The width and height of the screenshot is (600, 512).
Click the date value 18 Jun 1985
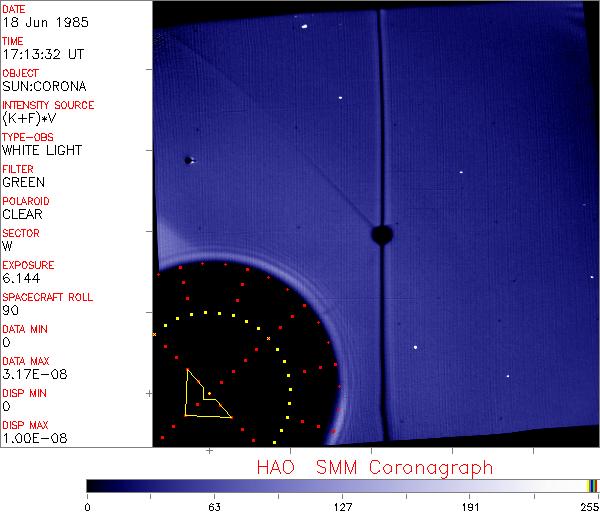pyautogui.click(x=37, y=23)
